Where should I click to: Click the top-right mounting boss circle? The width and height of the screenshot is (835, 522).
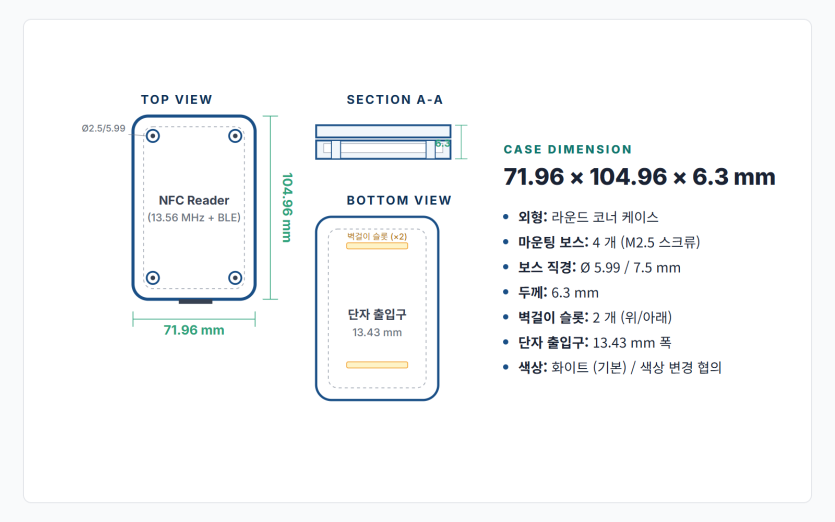(x=235, y=136)
